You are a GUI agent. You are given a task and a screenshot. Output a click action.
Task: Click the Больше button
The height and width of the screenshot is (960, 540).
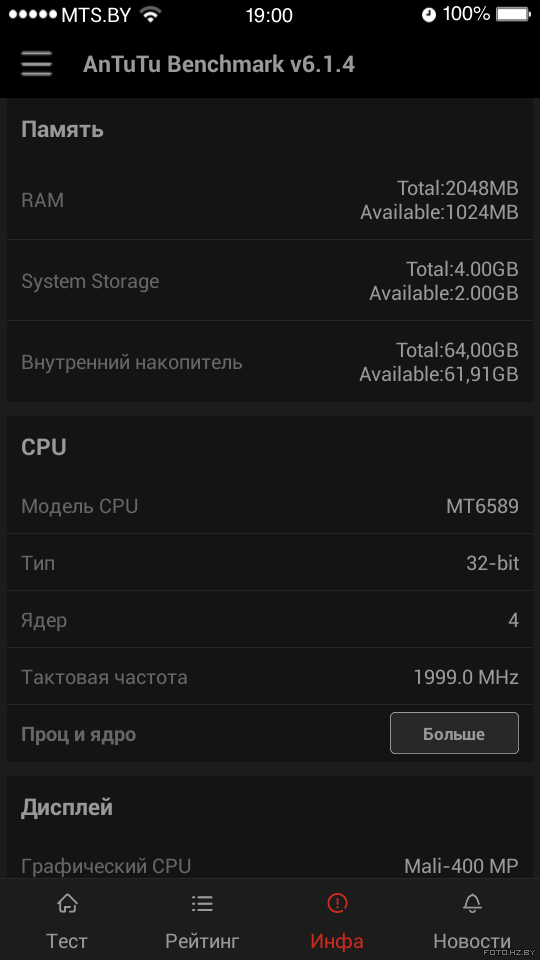[454, 733]
